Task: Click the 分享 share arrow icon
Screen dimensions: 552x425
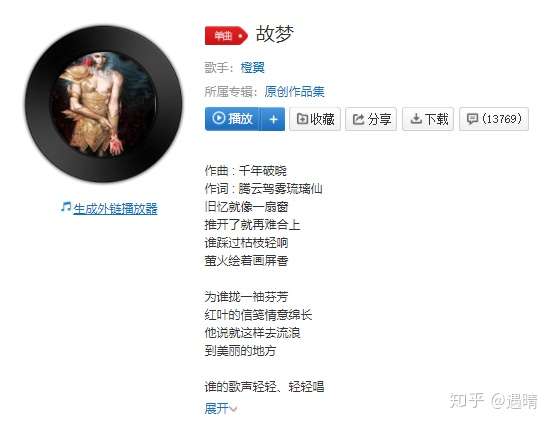Action: (x=358, y=119)
